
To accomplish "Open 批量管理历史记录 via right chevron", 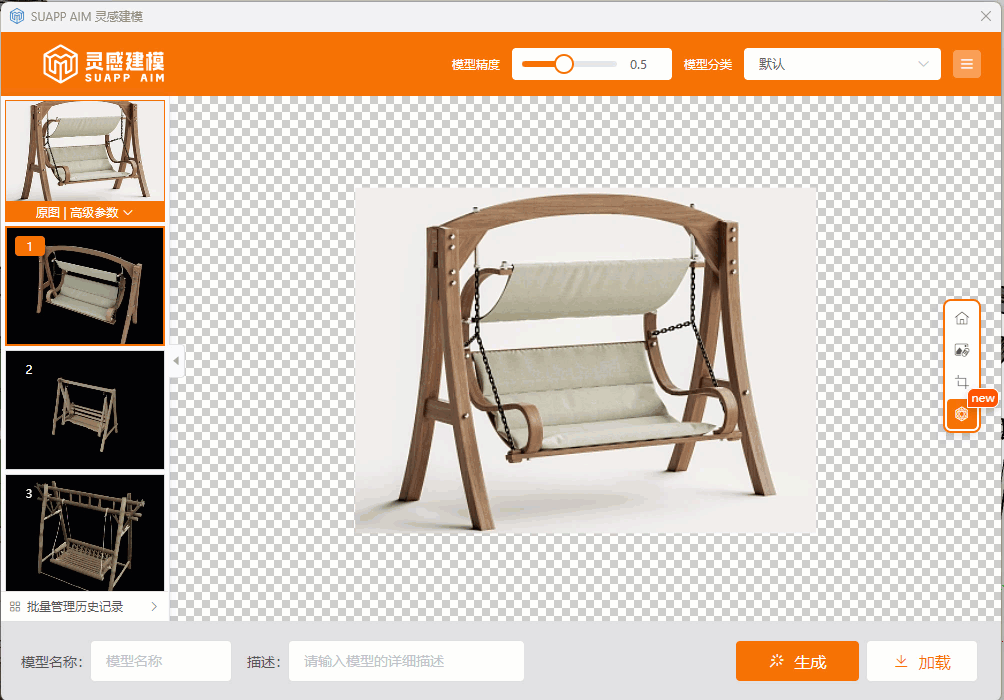I will click(154, 607).
